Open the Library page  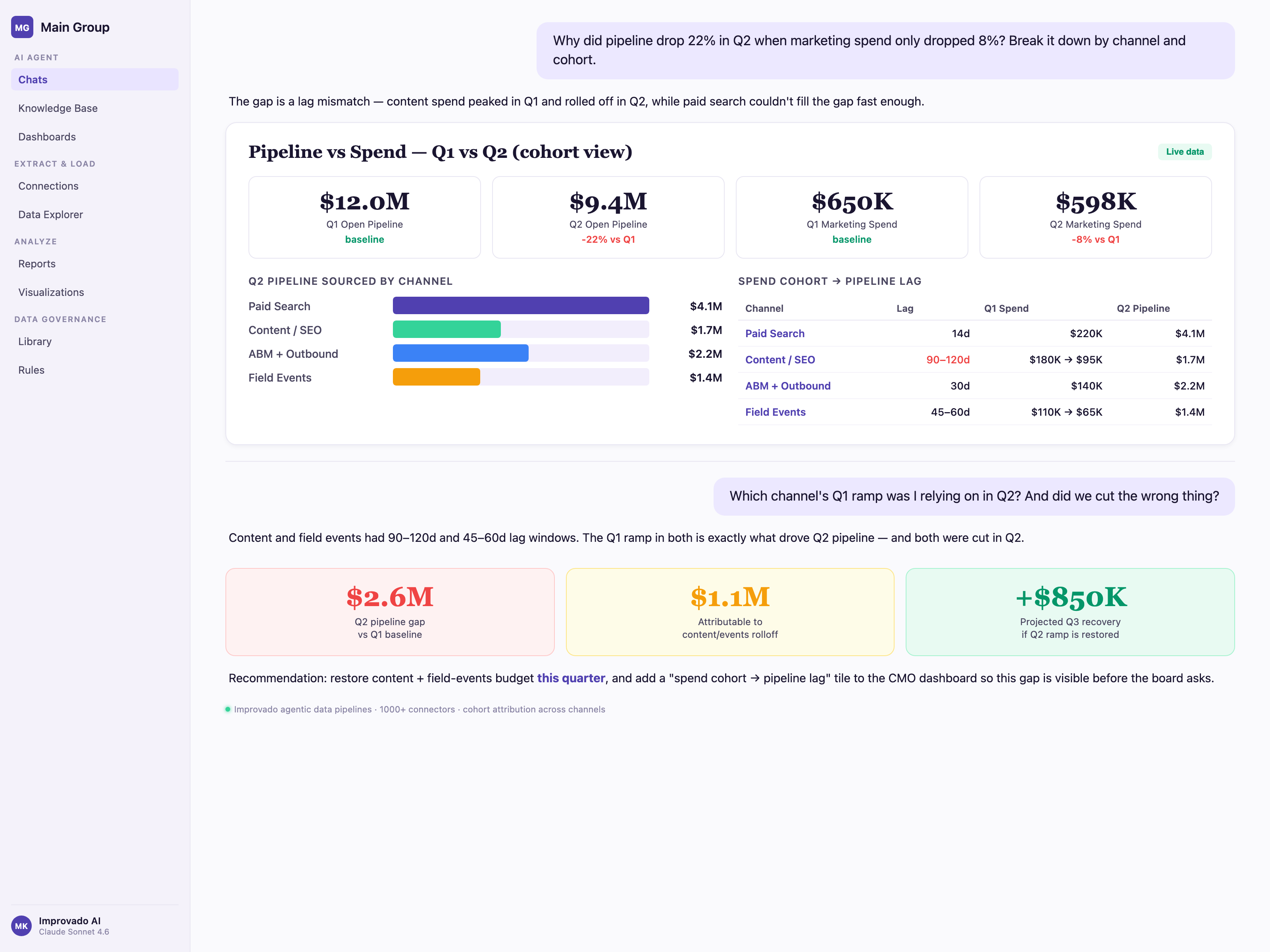(95, 342)
